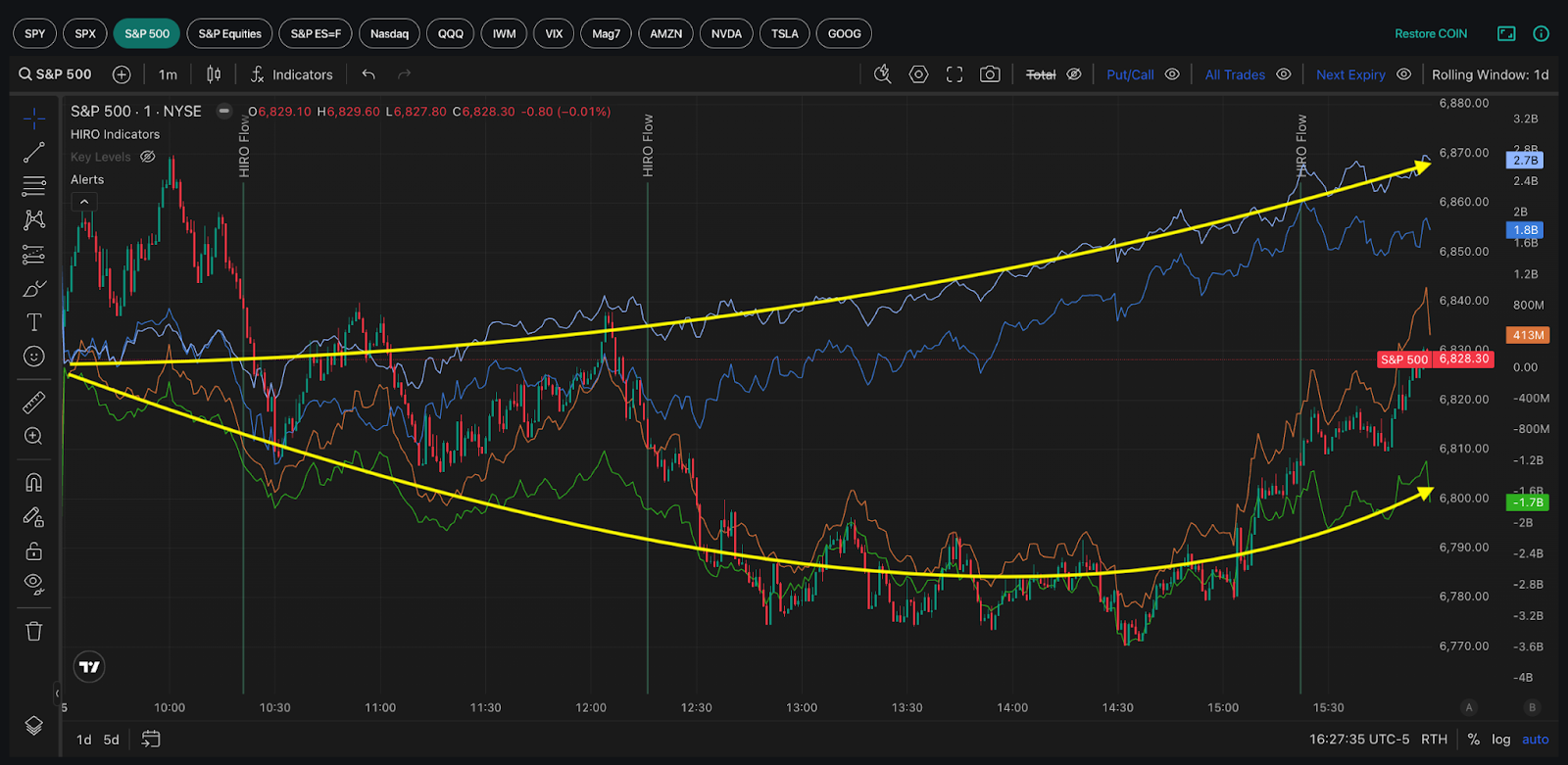
Task: Click the blue 2.7B axis value label
Action: (1525, 160)
